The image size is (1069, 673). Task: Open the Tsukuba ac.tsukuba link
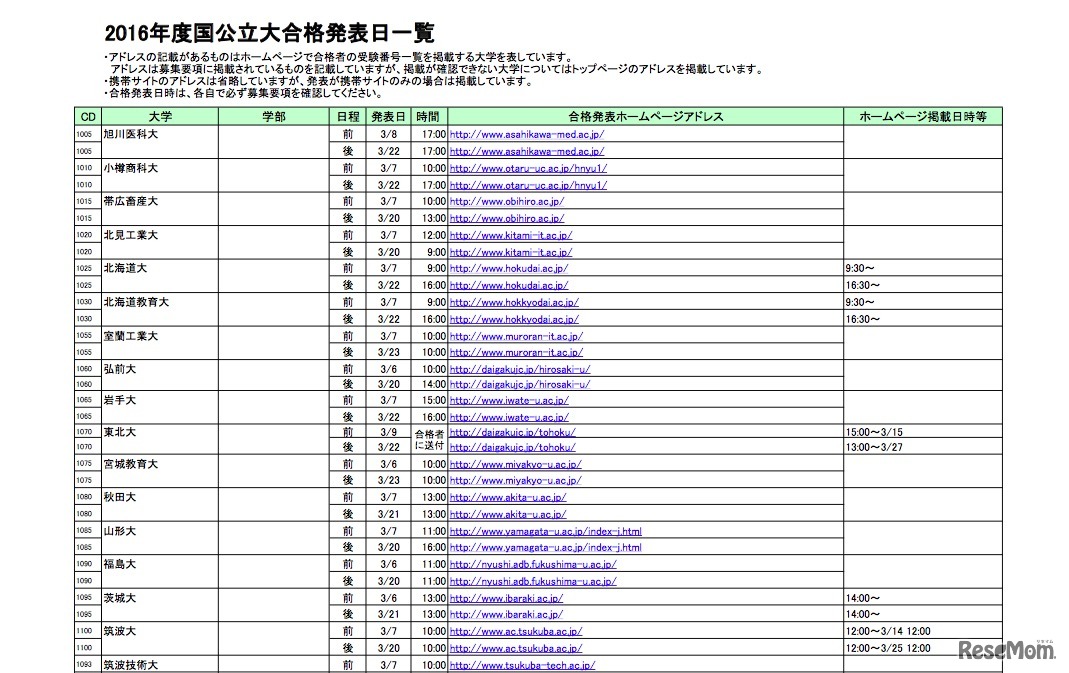[515, 630]
